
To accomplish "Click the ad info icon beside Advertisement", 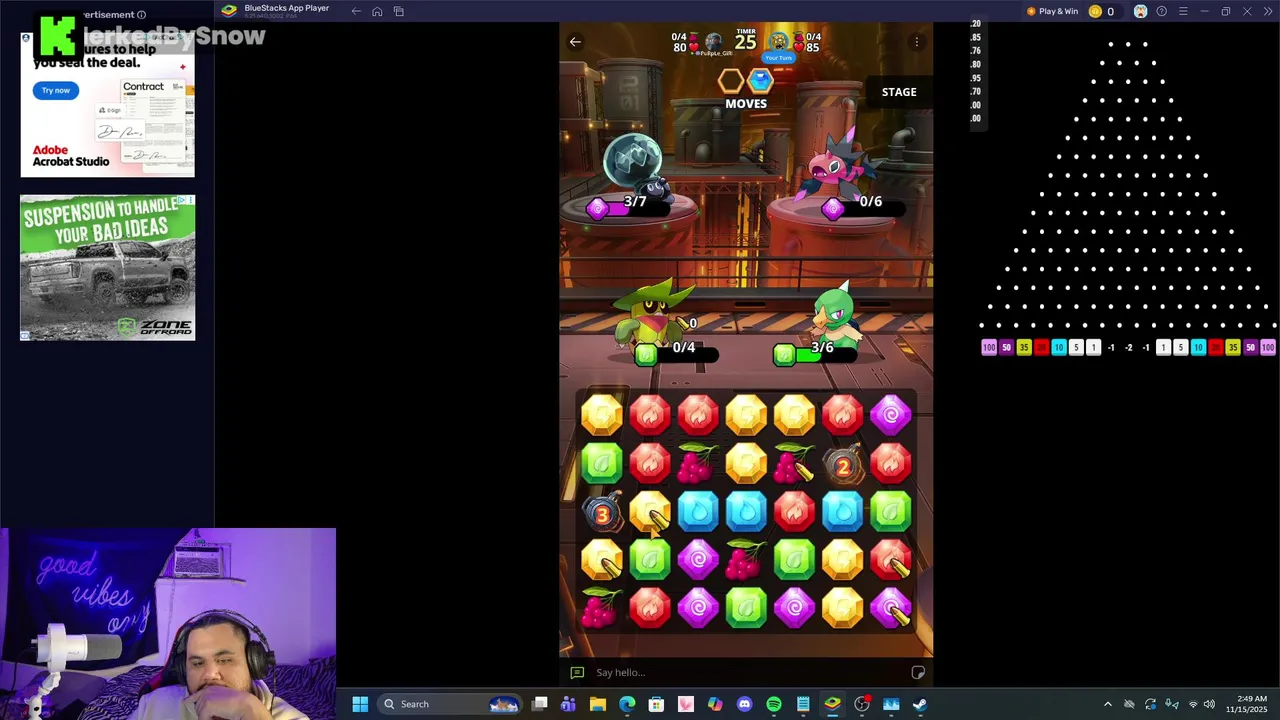I will coord(141,15).
